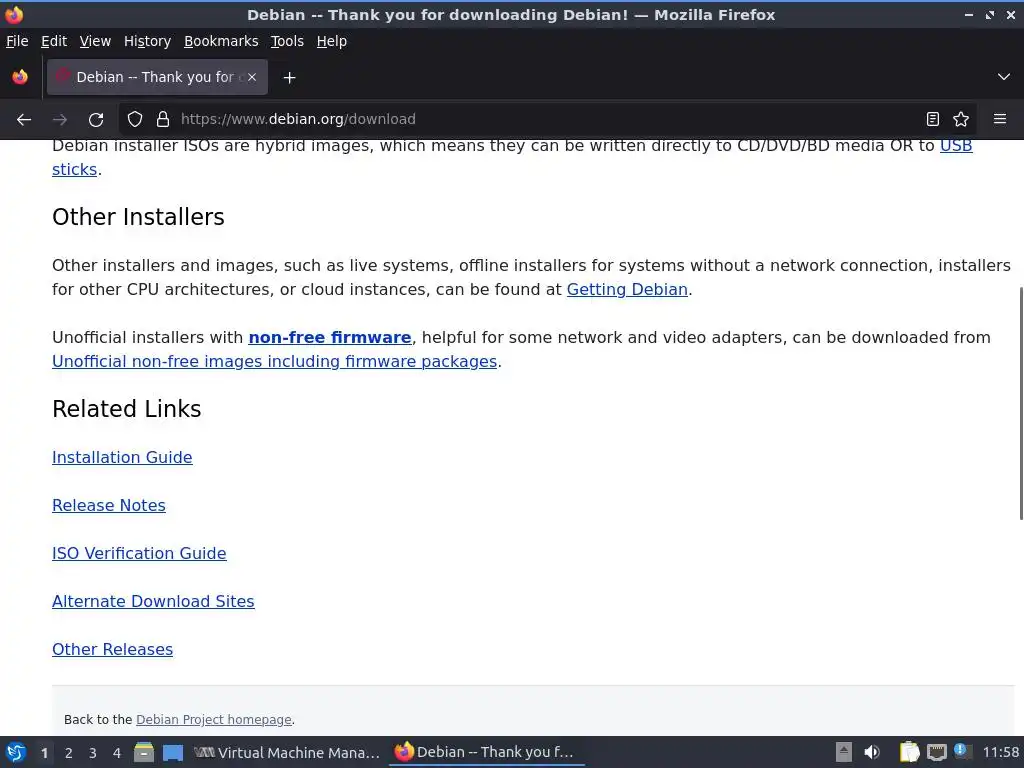Open the Release Notes link

click(x=108, y=505)
